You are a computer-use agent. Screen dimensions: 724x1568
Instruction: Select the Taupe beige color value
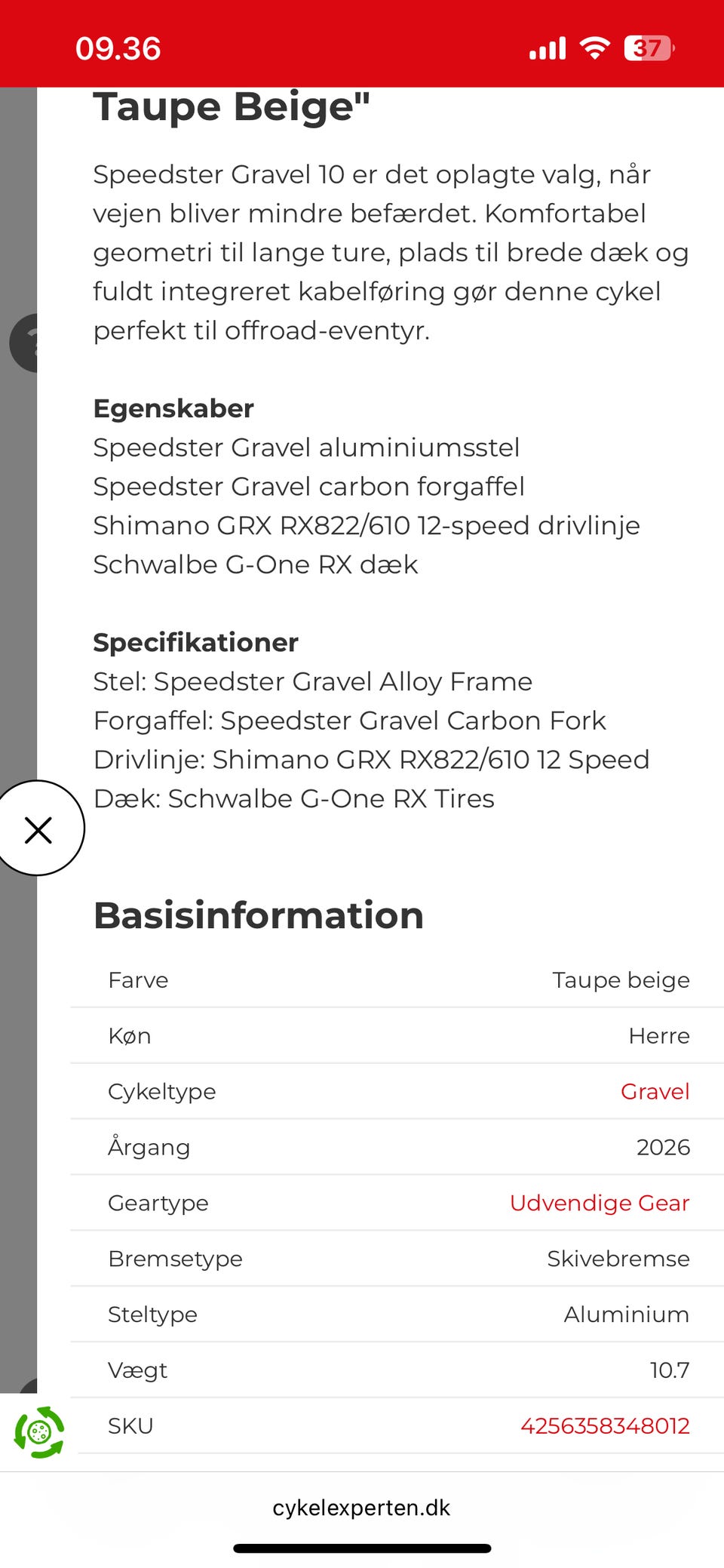tap(621, 979)
